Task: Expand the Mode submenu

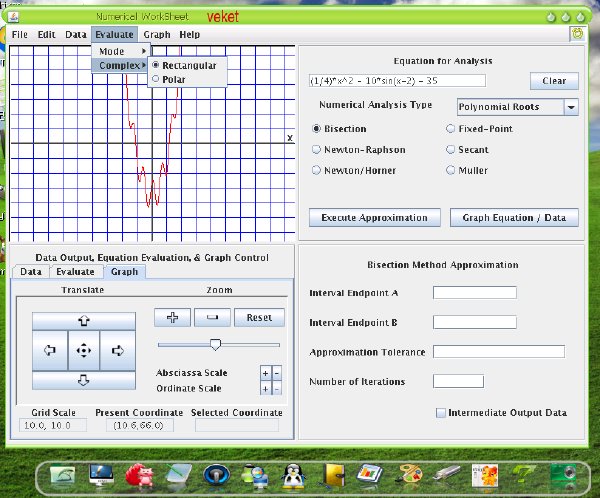Action: pyautogui.click(x=121, y=51)
